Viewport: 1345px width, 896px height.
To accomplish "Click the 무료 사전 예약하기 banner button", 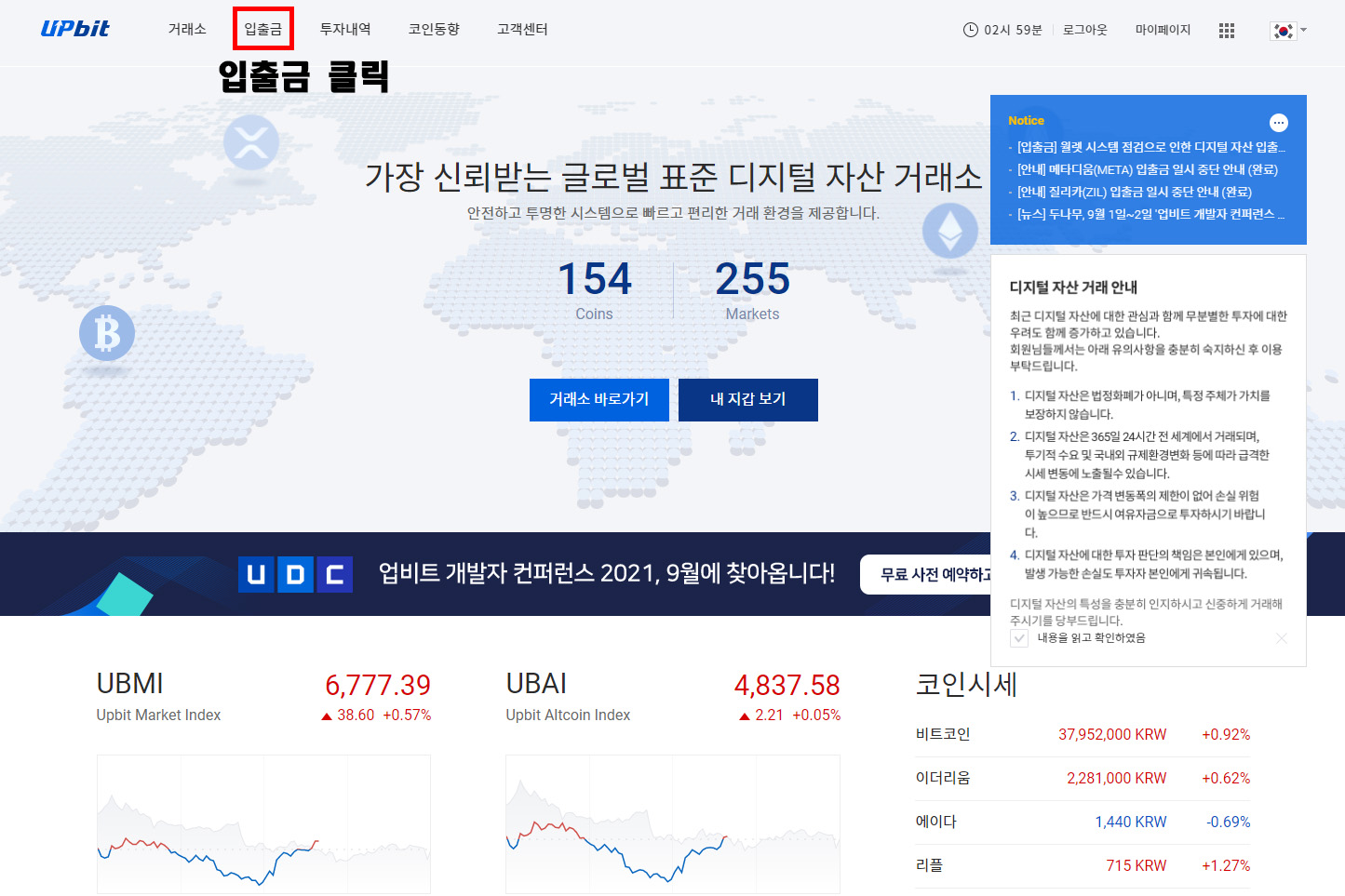I will (x=926, y=575).
